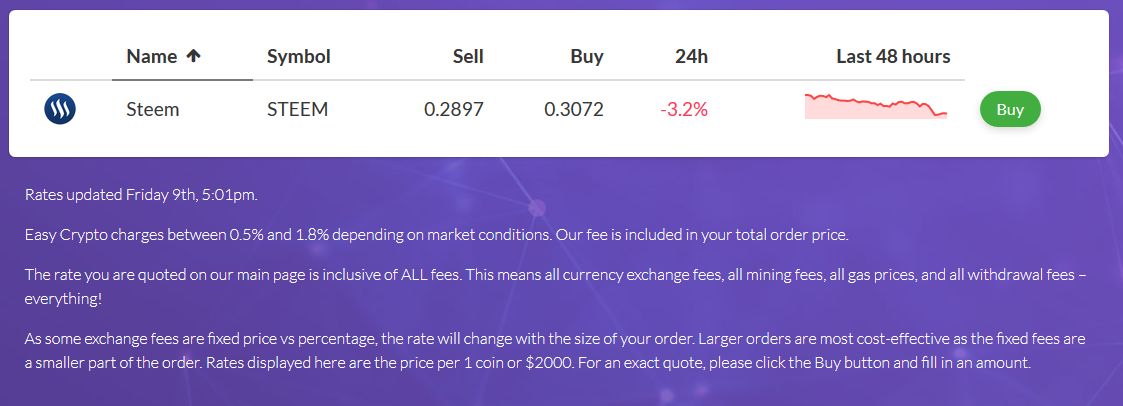The width and height of the screenshot is (1123, 406).
Task: Click the Easy Crypto fee percentage paragraph
Action: coord(436,235)
